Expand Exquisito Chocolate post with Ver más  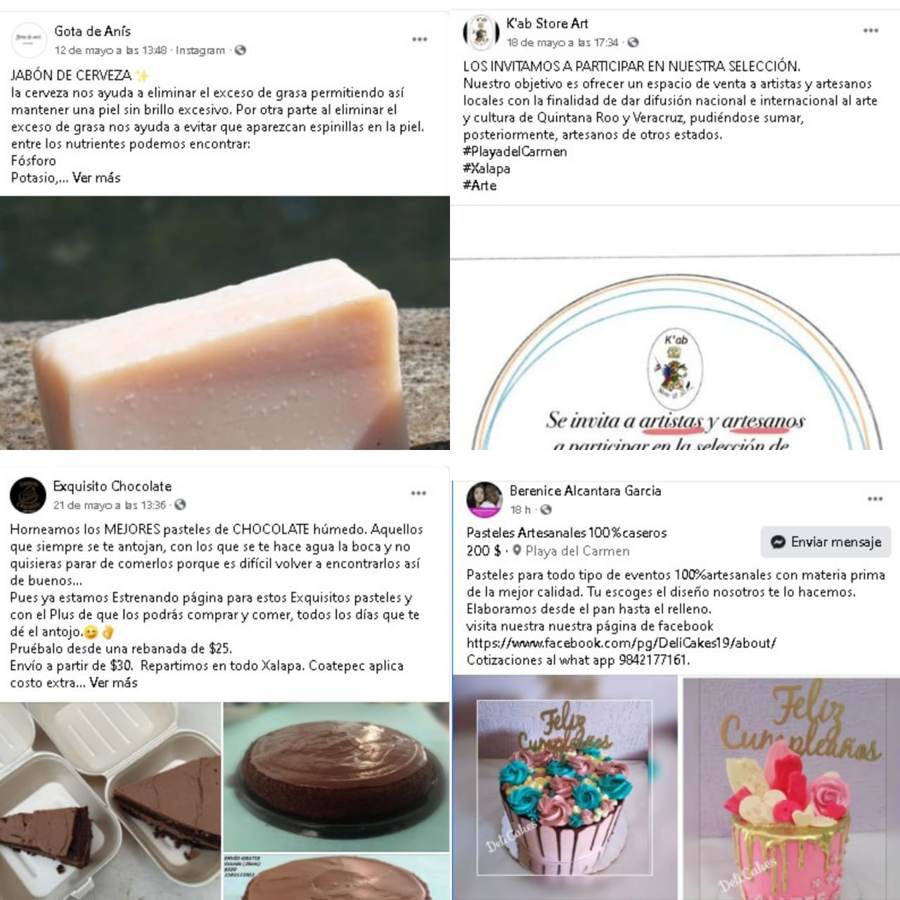113,682
